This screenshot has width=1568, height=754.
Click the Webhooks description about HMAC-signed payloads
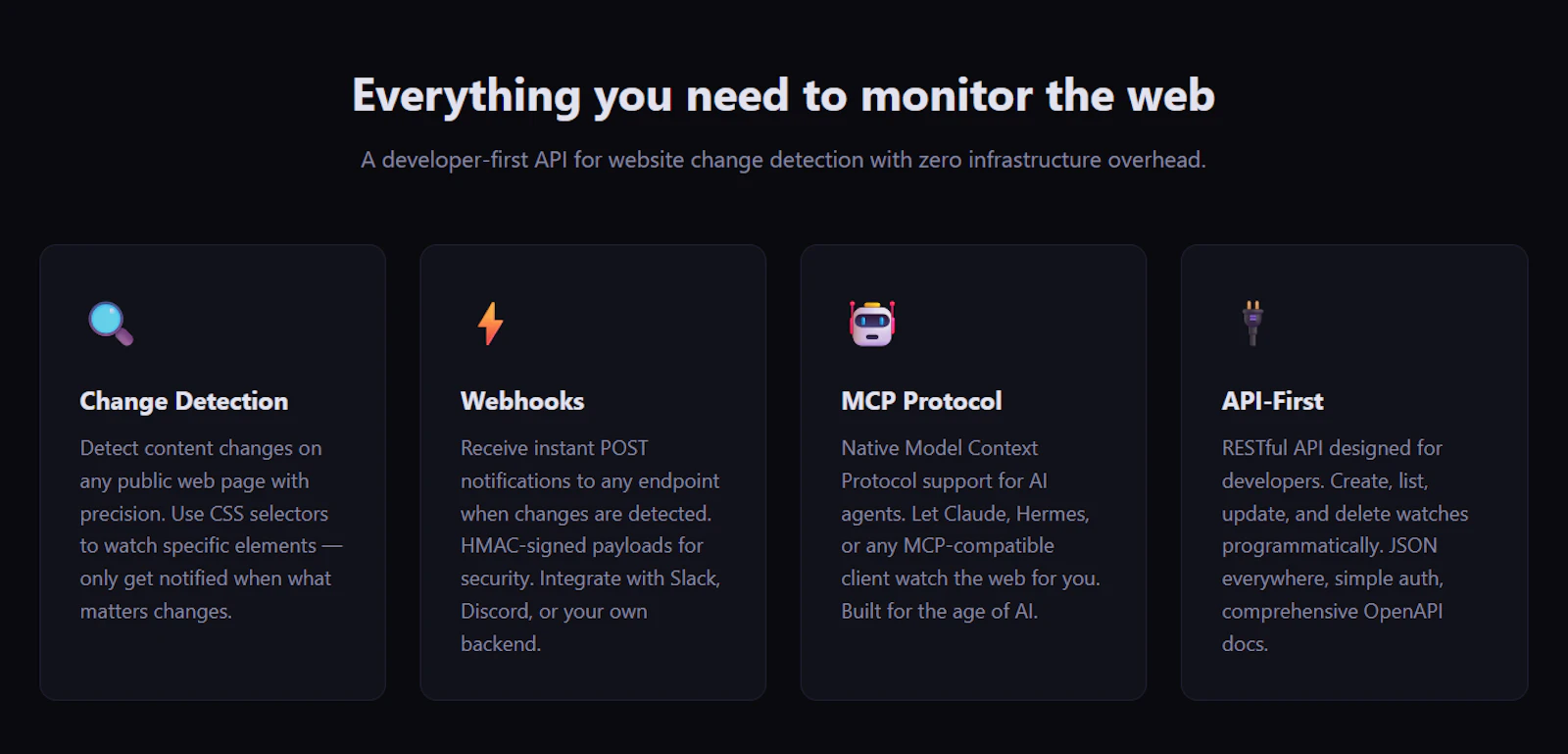[591, 546]
